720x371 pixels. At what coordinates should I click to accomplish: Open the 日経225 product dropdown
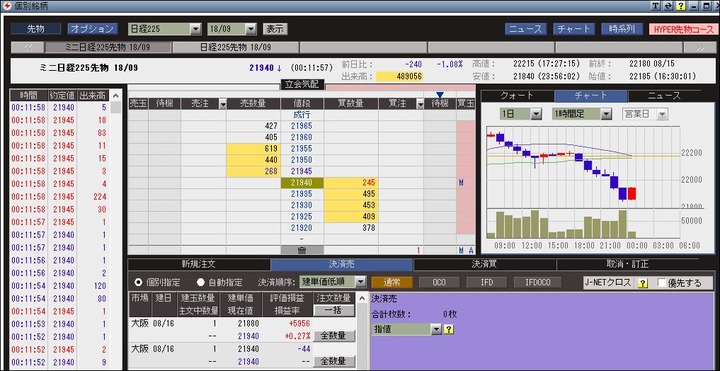click(x=196, y=29)
